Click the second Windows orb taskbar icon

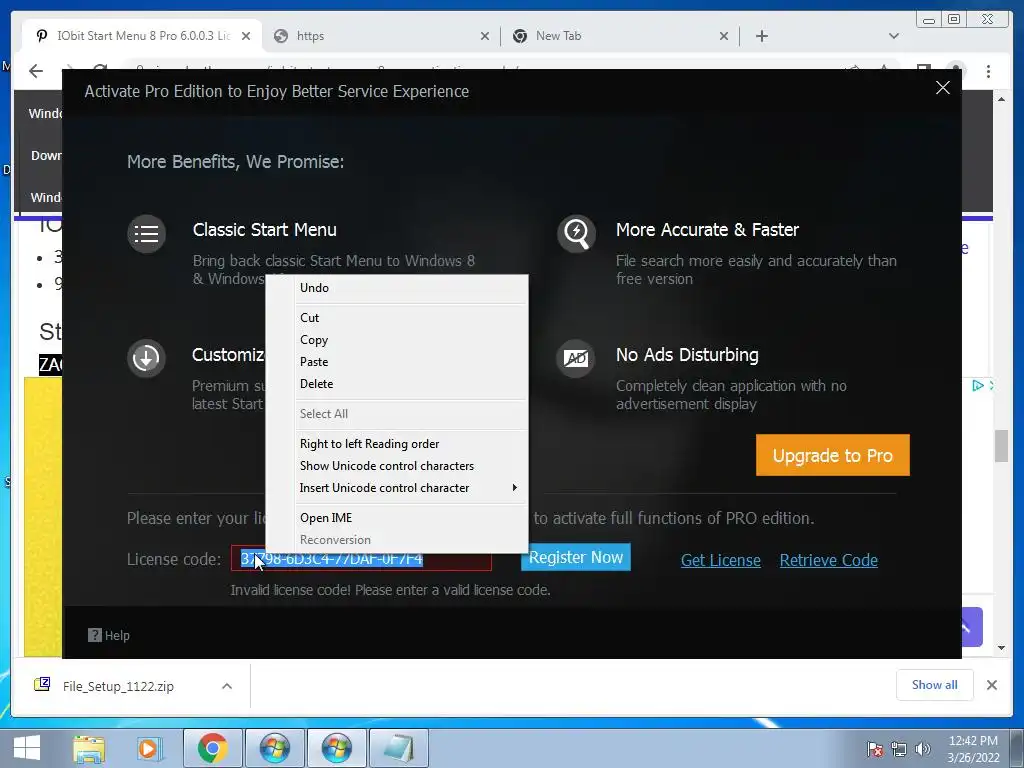click(337, 748)
